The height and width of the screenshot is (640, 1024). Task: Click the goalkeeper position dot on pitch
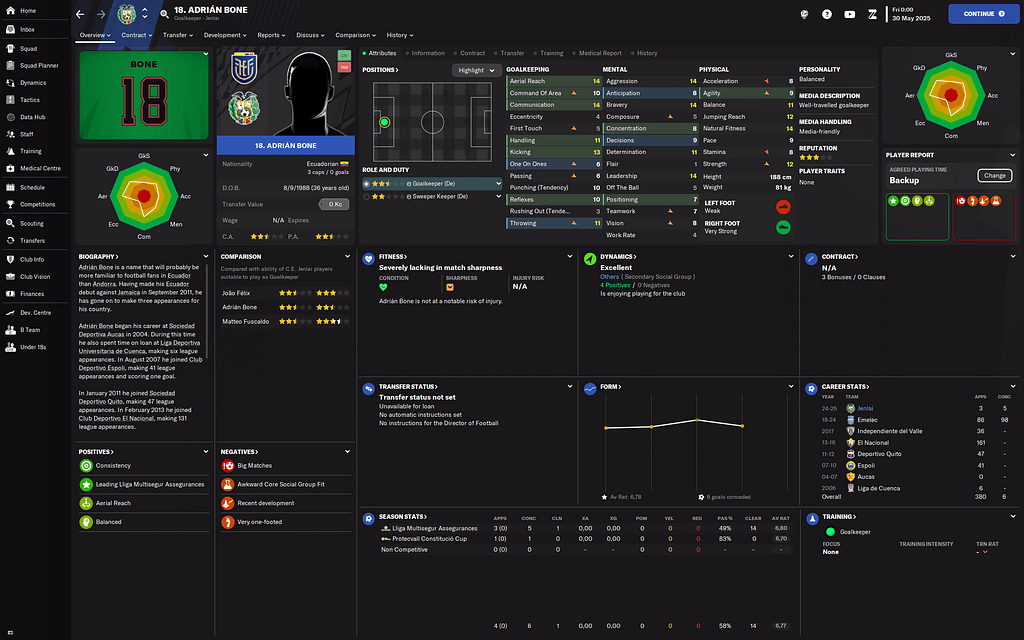pos(384,123)
